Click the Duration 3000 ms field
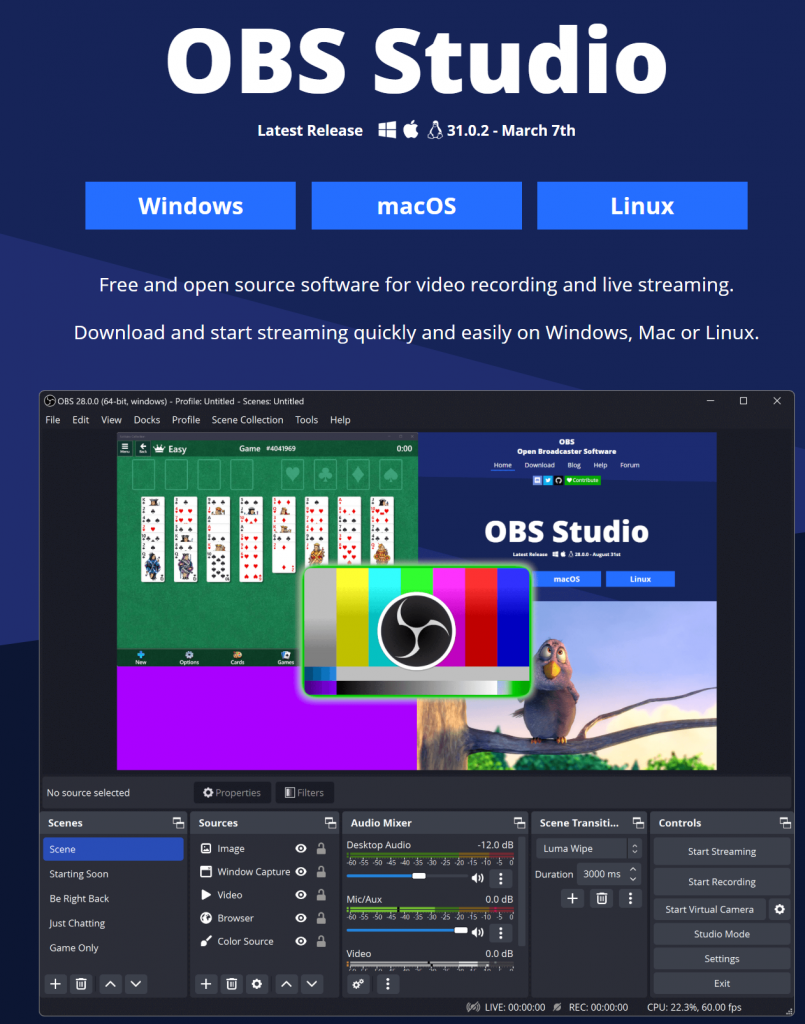The height and width of the screenshot is (1024, 805). point(608,874)
